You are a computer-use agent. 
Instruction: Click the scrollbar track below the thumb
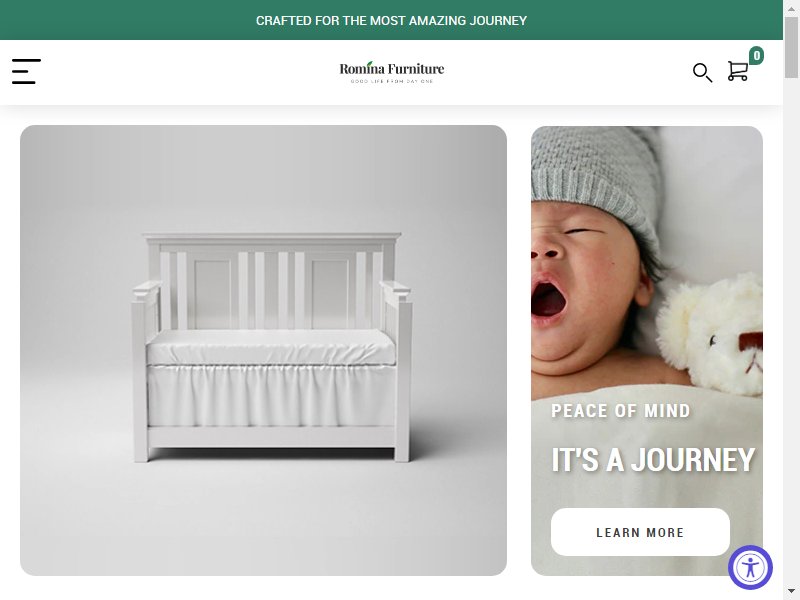pos(791,332)
